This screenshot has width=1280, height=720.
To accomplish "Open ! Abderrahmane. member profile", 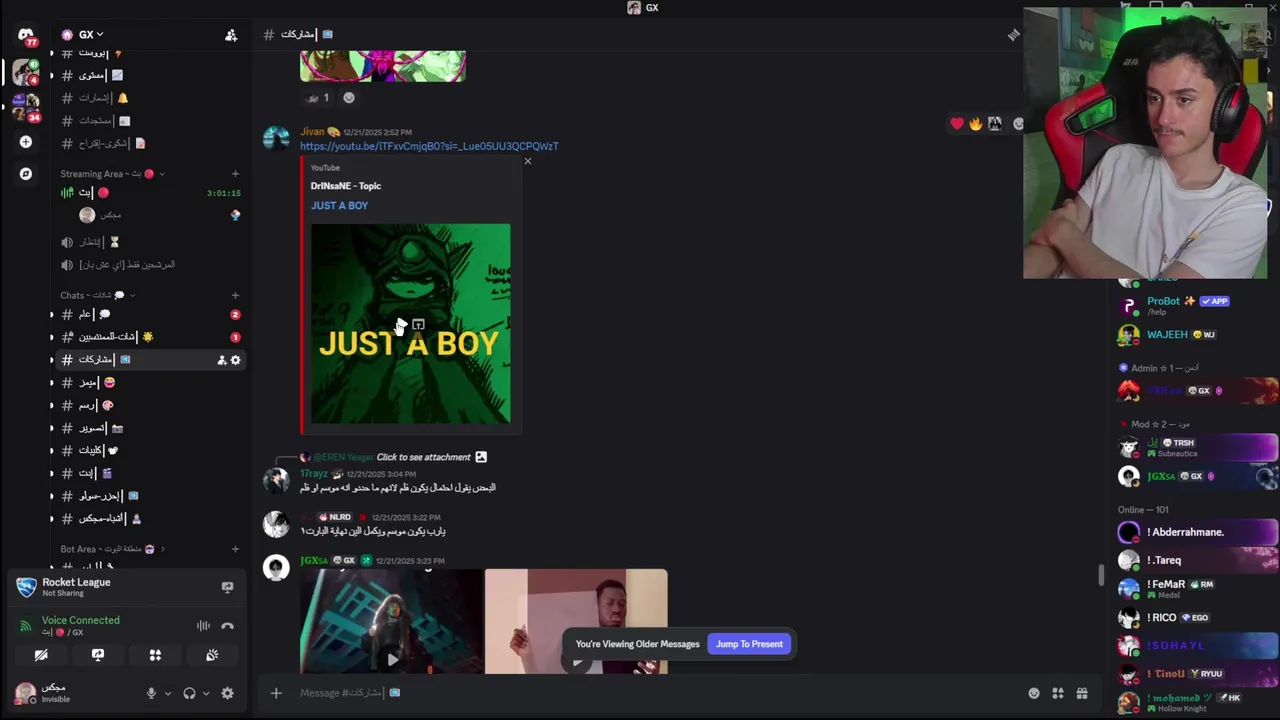I will pyautogui.click(x=1195, y=532).
